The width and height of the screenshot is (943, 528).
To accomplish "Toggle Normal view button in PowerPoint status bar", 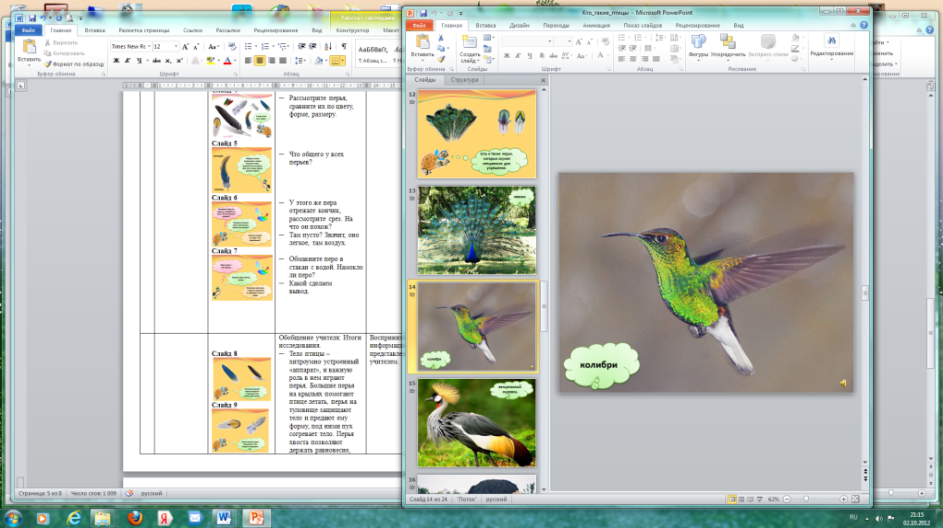I will coord(732,499).
